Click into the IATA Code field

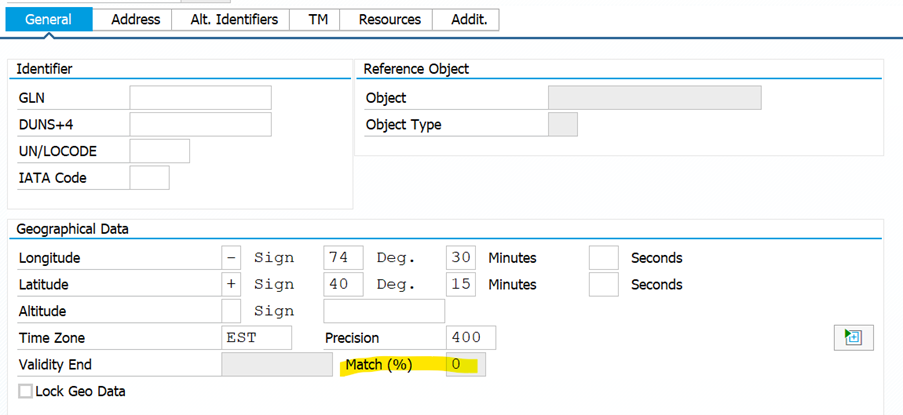(x=150, y=178)
